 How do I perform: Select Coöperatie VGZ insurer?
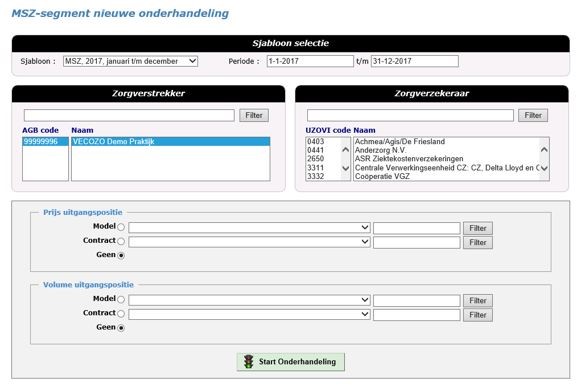[382, 176]
